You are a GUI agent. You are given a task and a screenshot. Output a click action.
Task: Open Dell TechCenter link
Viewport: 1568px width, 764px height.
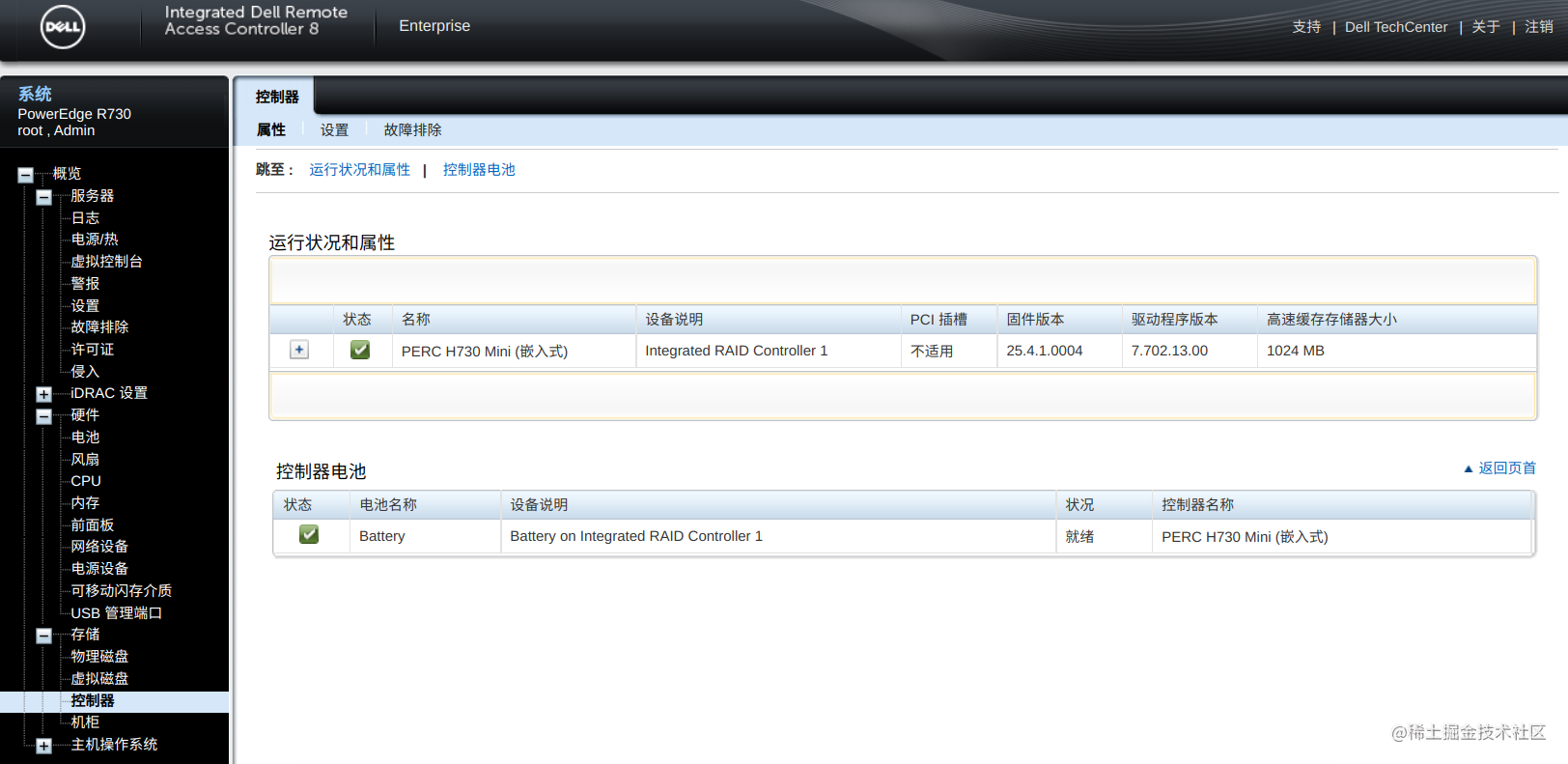tap(1396, 27)
